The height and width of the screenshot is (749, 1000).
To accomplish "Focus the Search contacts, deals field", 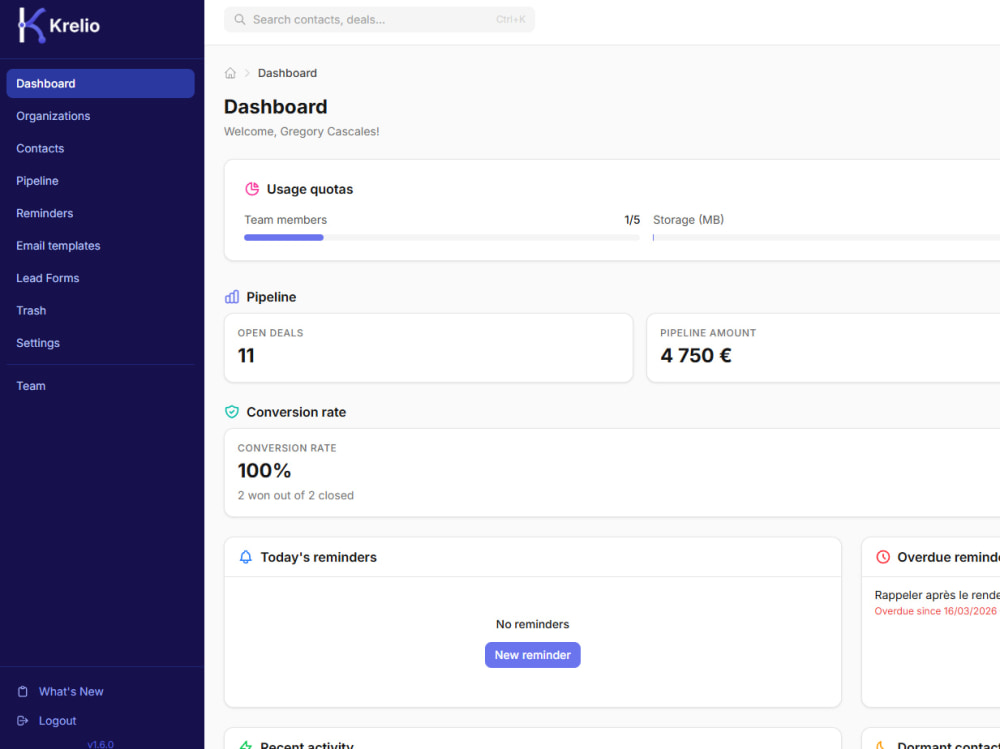I will pyautogui.click(x=379, y=20).
